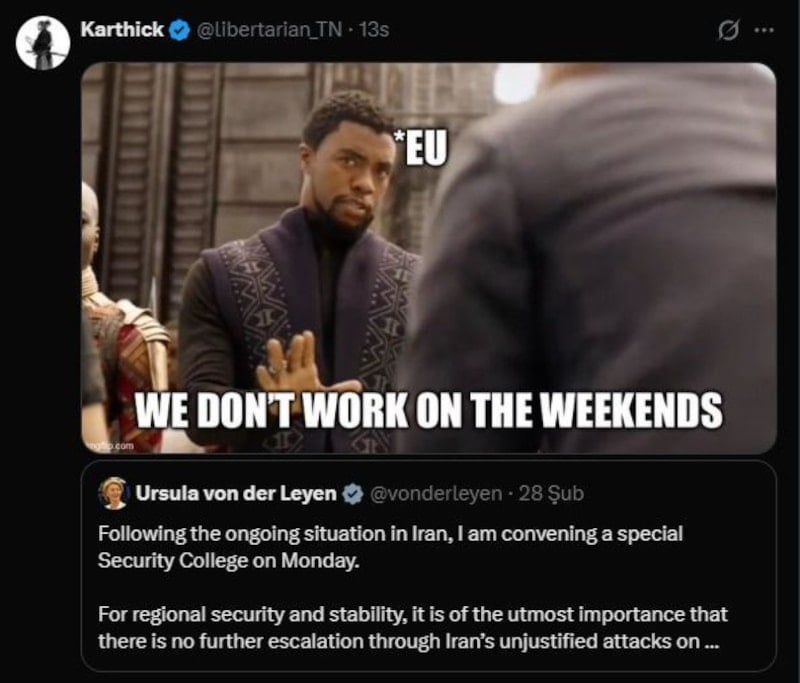Open the Black Panther meme image

tap(429, 258)
